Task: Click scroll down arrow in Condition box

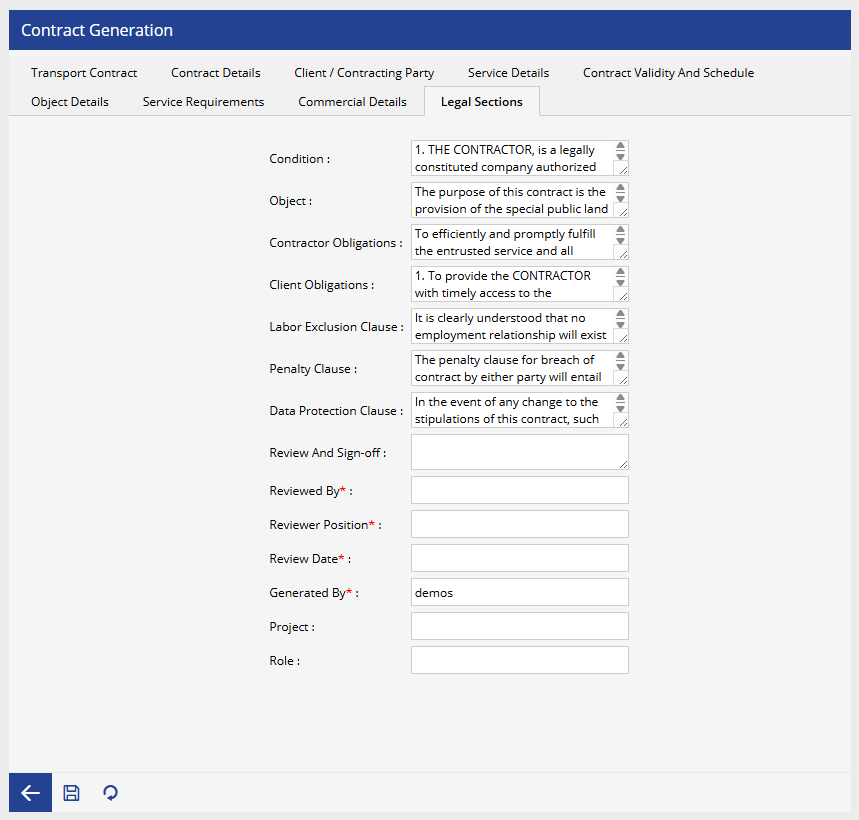Action: tap(620, 157)
